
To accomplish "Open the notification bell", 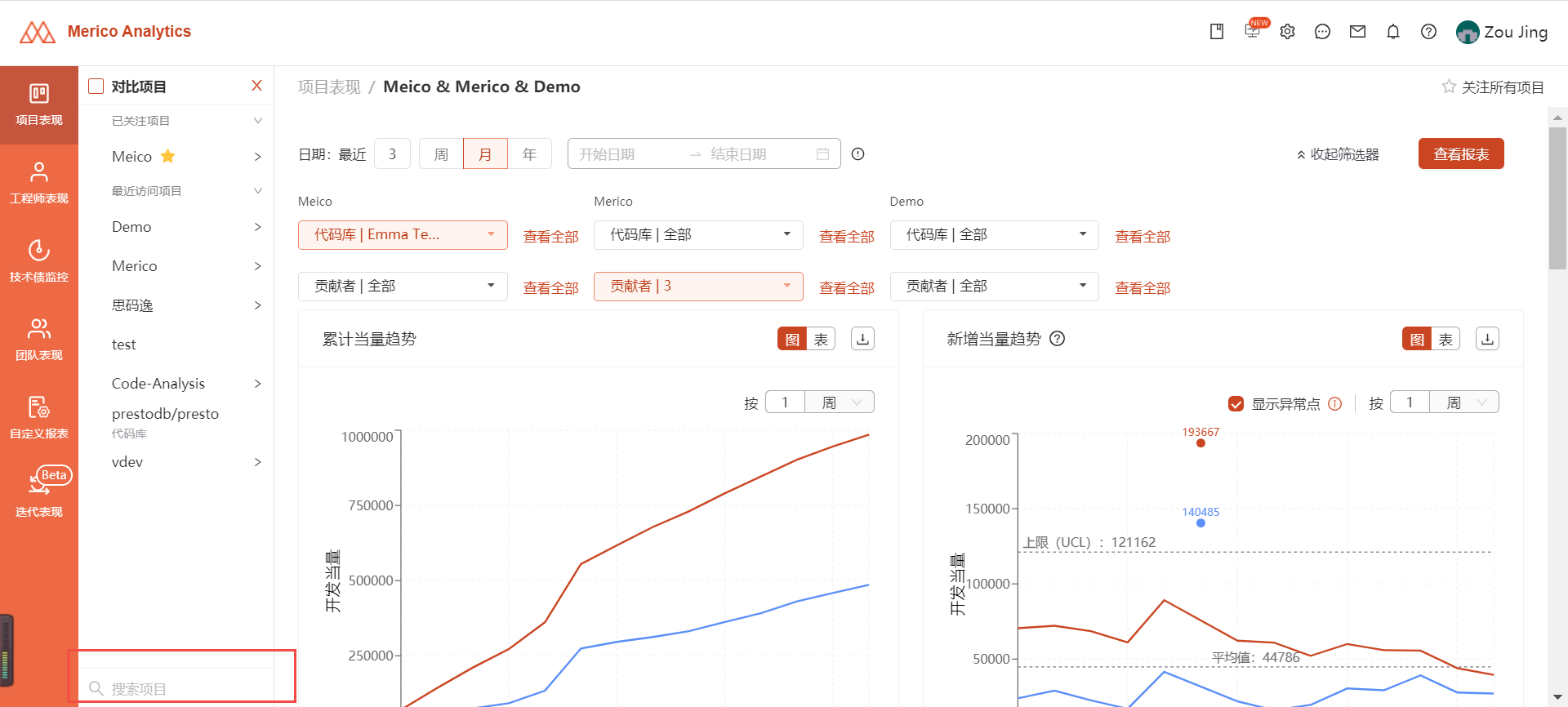I will tap(1393, 32).
